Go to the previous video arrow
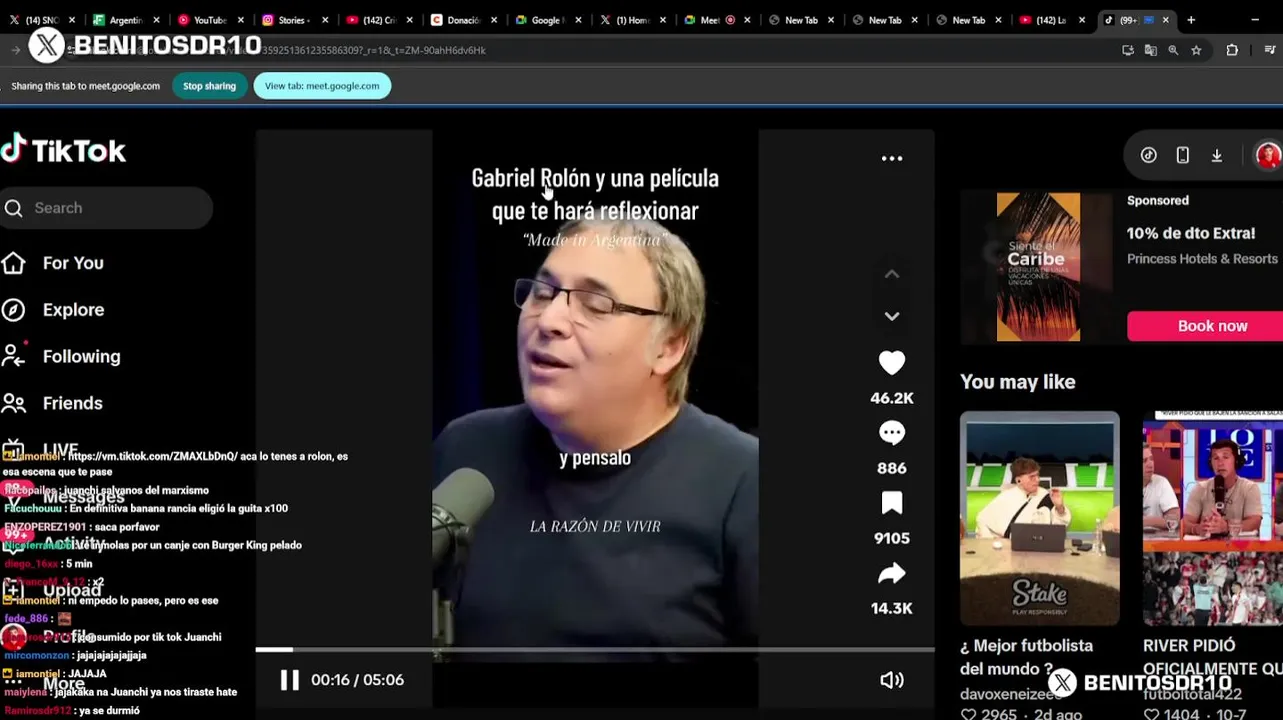 [892, 274]
